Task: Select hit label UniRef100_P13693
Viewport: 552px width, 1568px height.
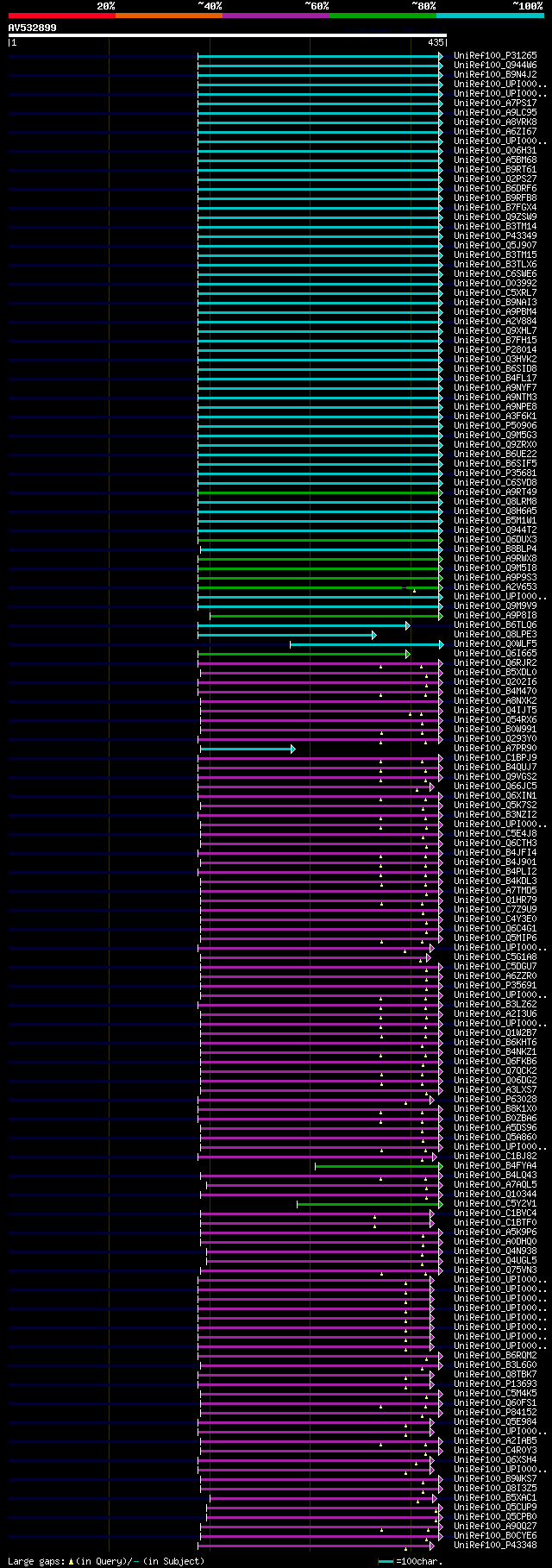Action: [x=495, y=1384]
